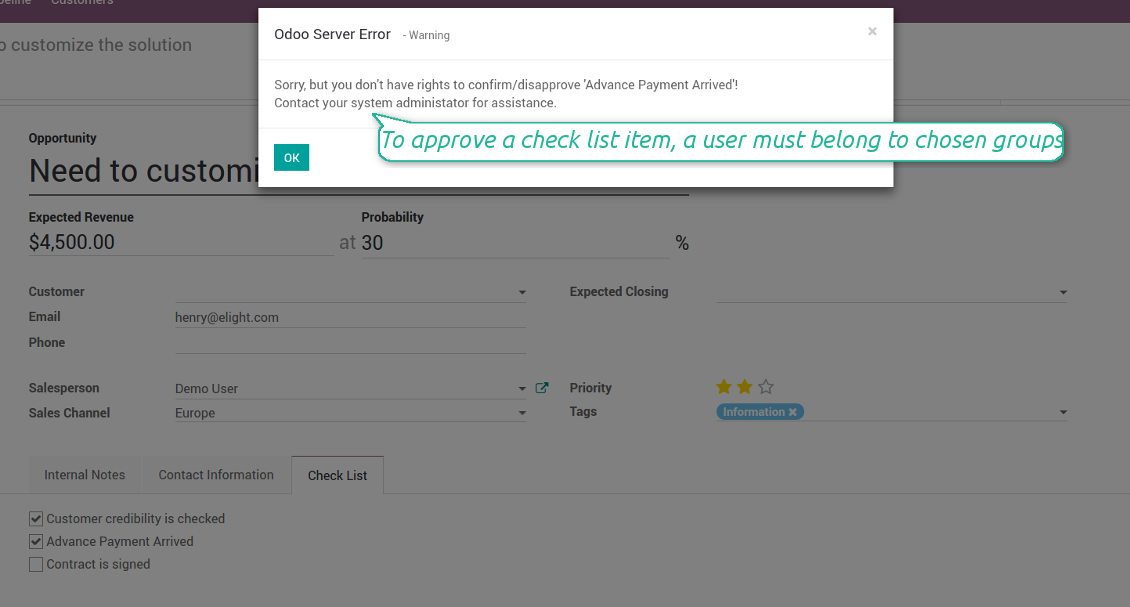Switch to the Internal Notes tab
Image resolution: width=1130 pixels, height=607 pixels.
[85, 475]
